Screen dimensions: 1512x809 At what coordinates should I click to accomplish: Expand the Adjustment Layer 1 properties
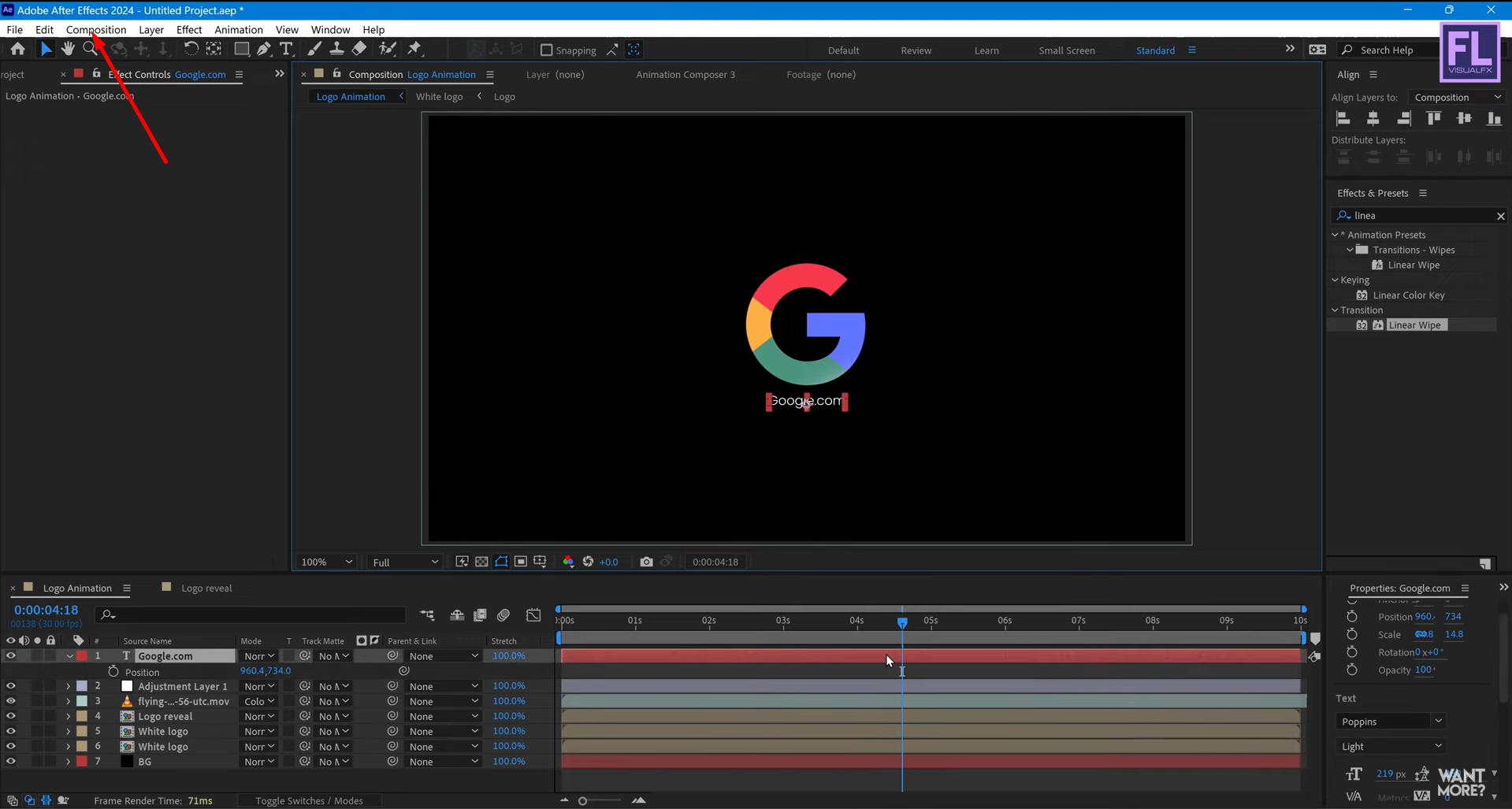point(69,686)
